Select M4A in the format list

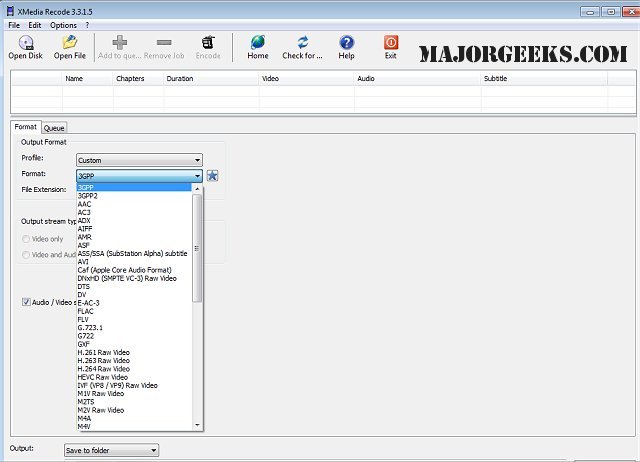[x=134, y=418]
